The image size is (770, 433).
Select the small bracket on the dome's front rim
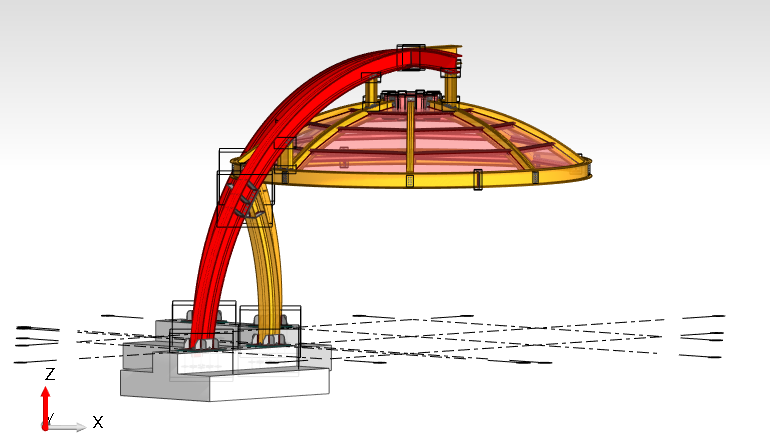tap(477, 180)
